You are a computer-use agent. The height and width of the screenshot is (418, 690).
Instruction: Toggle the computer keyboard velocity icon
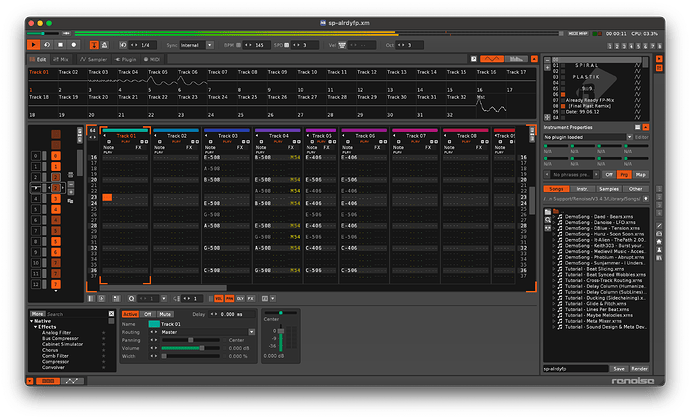342,45
